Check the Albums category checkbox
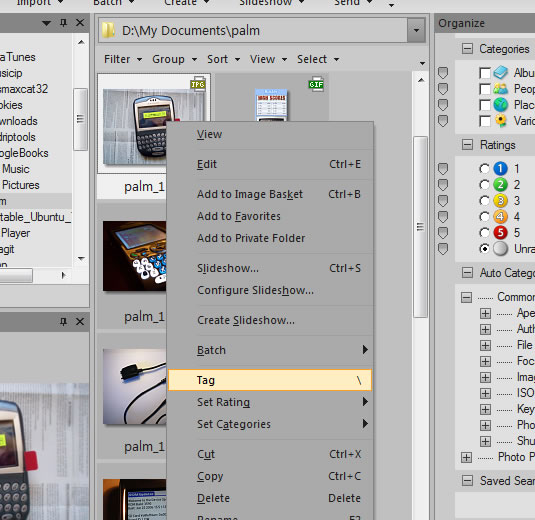The width and height of the screenshot is (535, 520). [x=485, y=73]
